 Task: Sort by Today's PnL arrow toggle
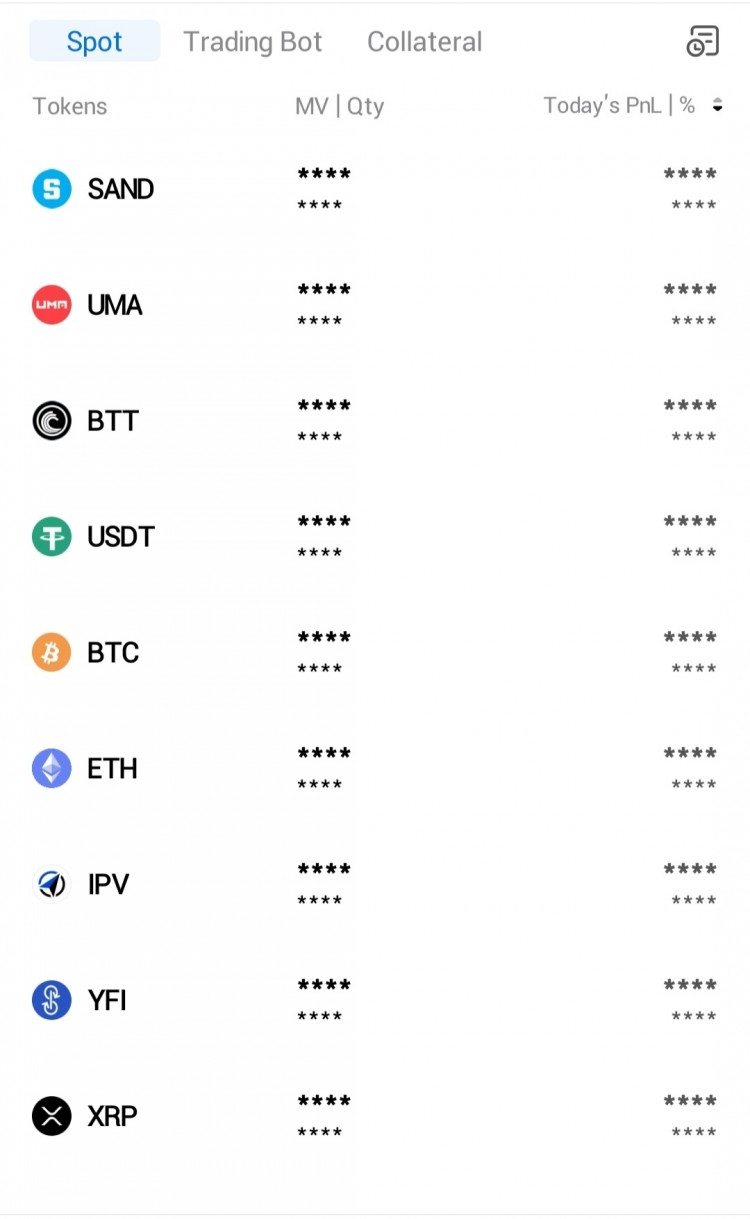click(x=717, y=106)
